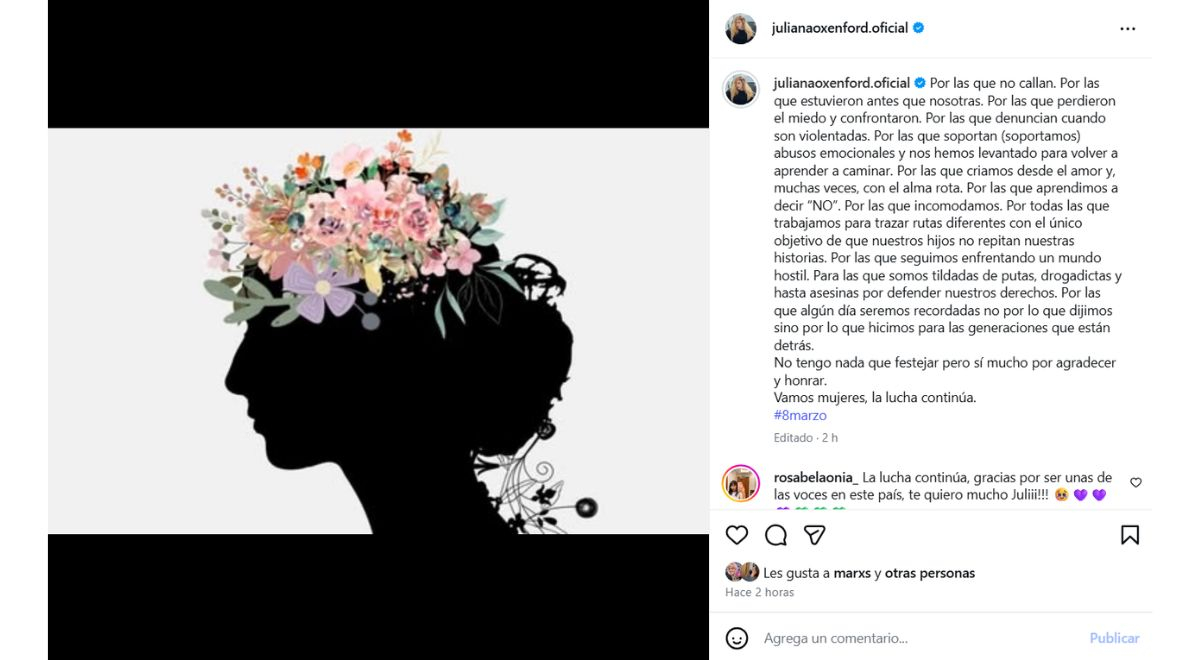Visit rosabelaonia_ profile from the comment

click(x=816, y=477)
